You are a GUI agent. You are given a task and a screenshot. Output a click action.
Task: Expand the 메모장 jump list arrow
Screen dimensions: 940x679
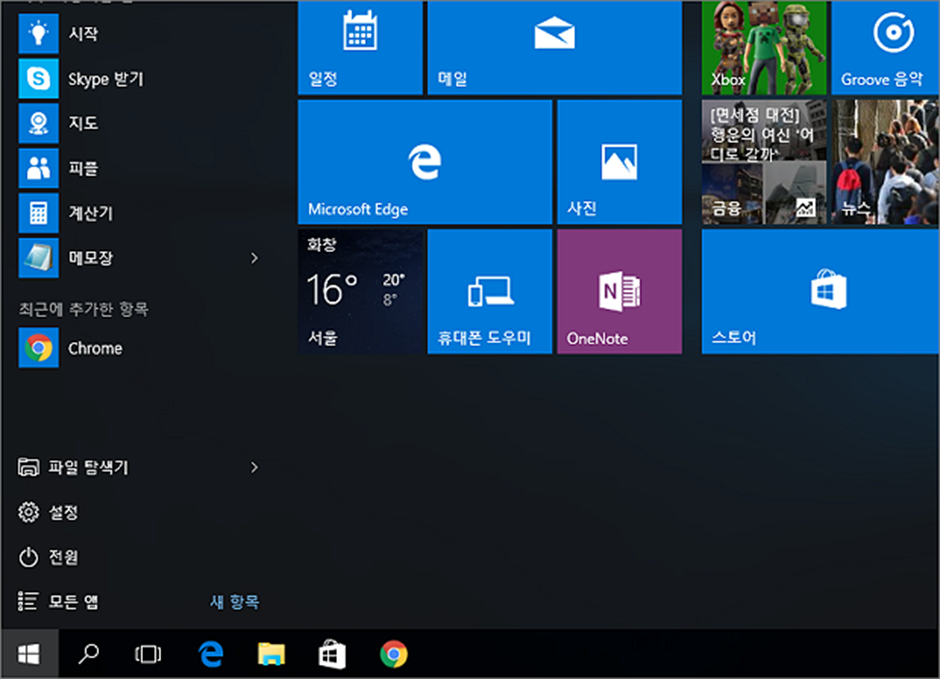tap(254, 258)
